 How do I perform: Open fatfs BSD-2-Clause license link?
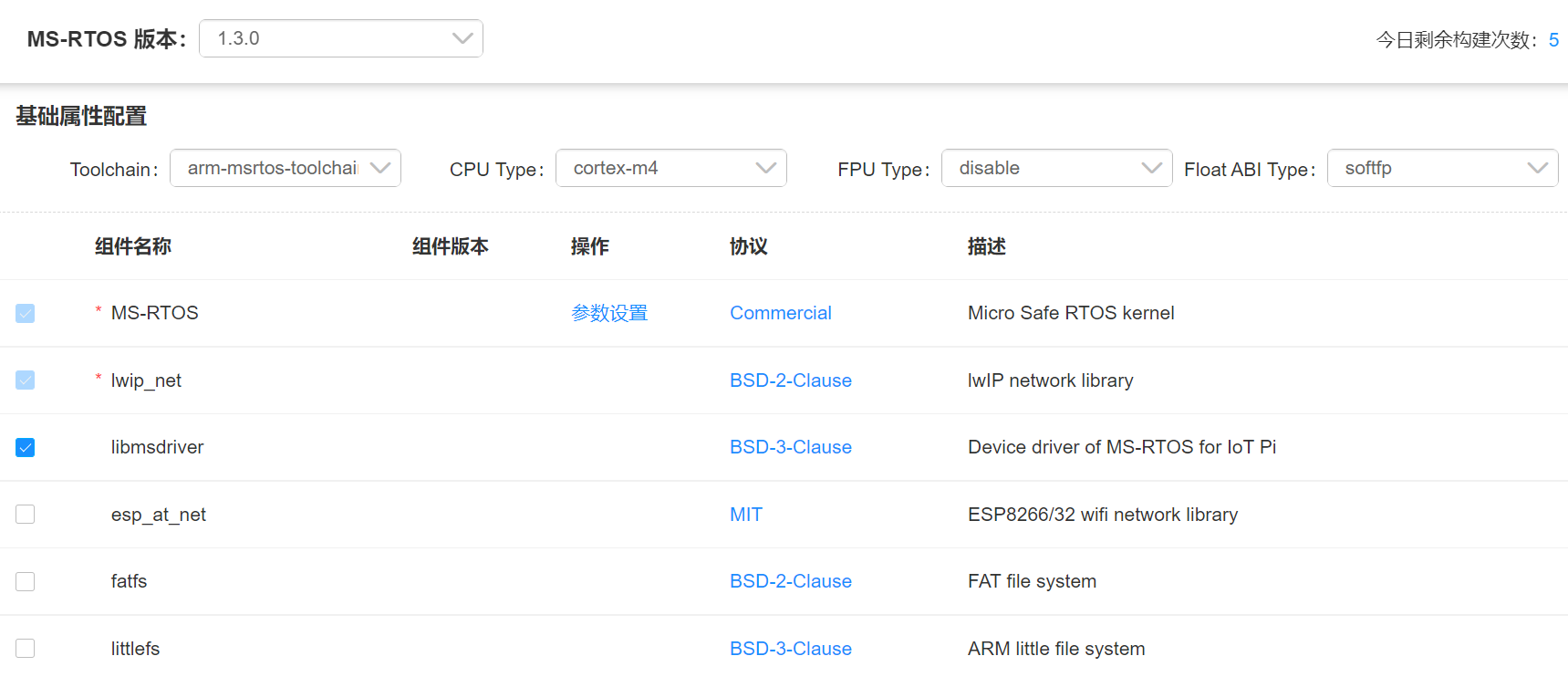click(x=790, y=581)
